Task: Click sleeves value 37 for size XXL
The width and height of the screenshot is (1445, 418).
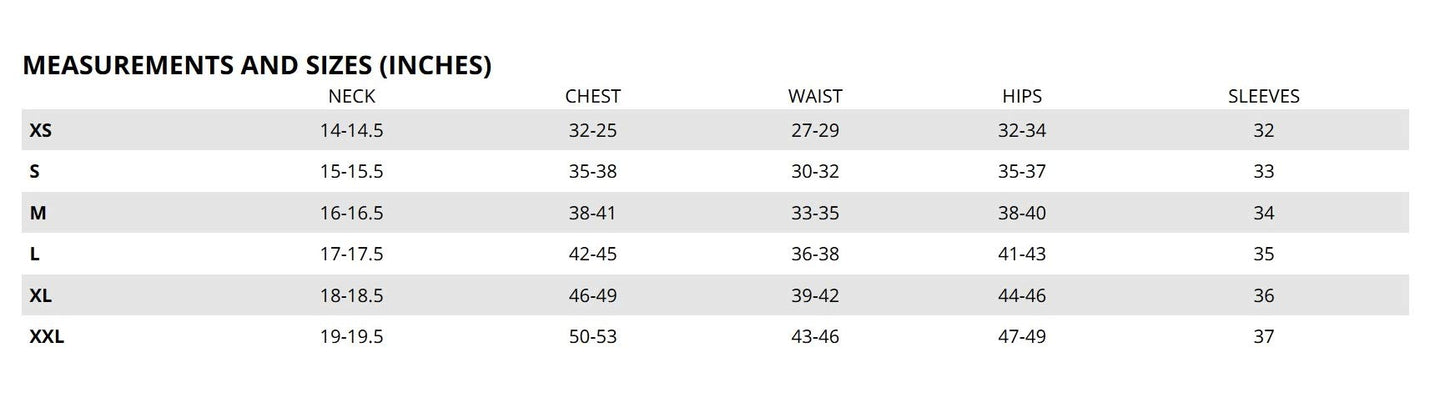Action: click(1264, 337)
